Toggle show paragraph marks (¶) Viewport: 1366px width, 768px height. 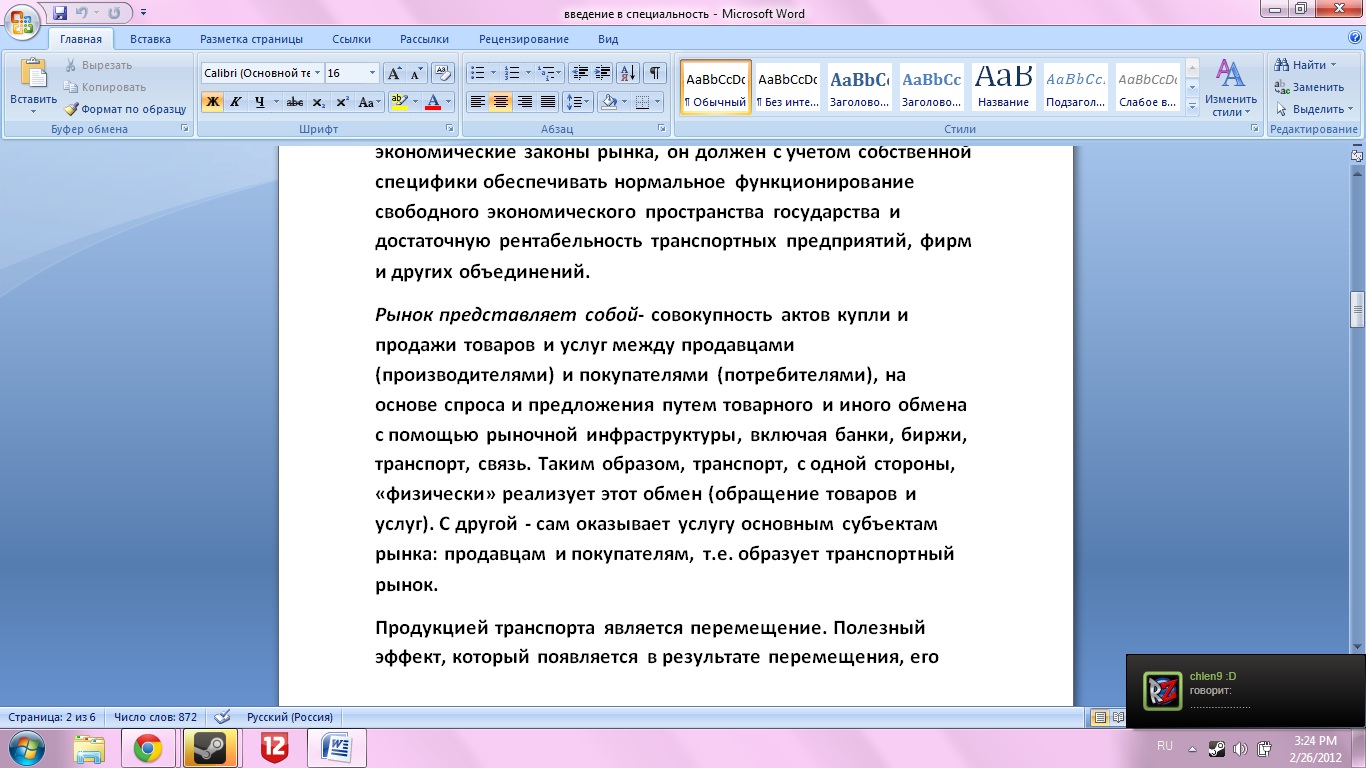coord(655,73)
